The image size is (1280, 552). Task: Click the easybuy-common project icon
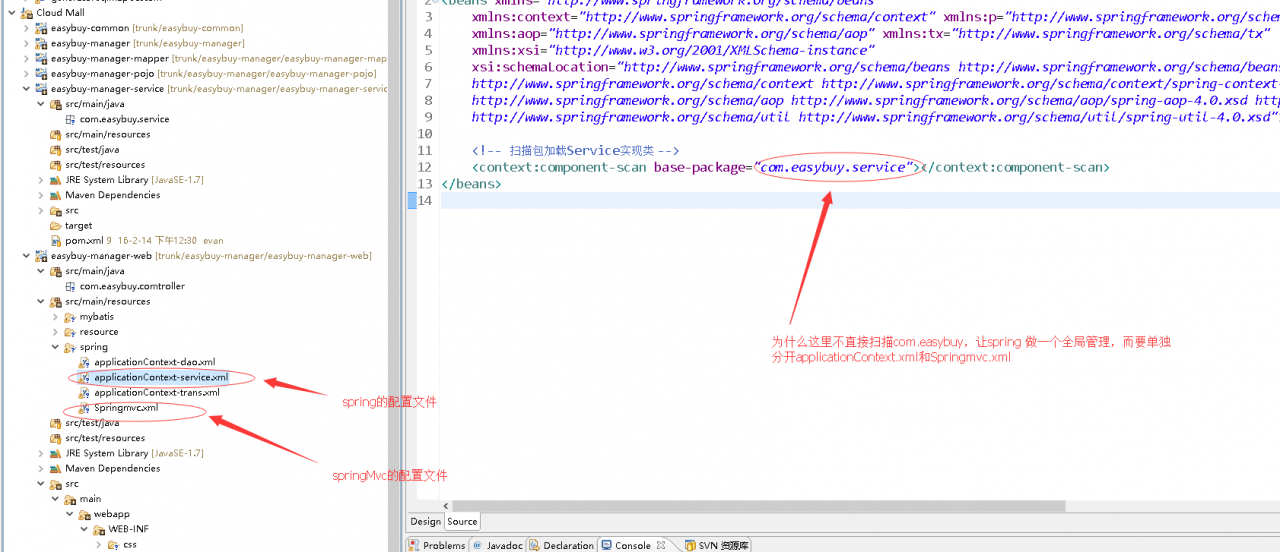pyautogui.click(x=41, y=28)
